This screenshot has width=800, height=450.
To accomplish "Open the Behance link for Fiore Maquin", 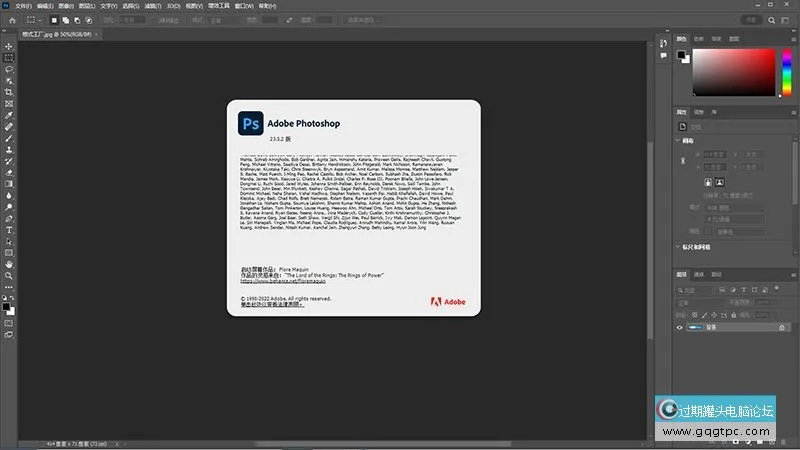I will tap(286, 283).
